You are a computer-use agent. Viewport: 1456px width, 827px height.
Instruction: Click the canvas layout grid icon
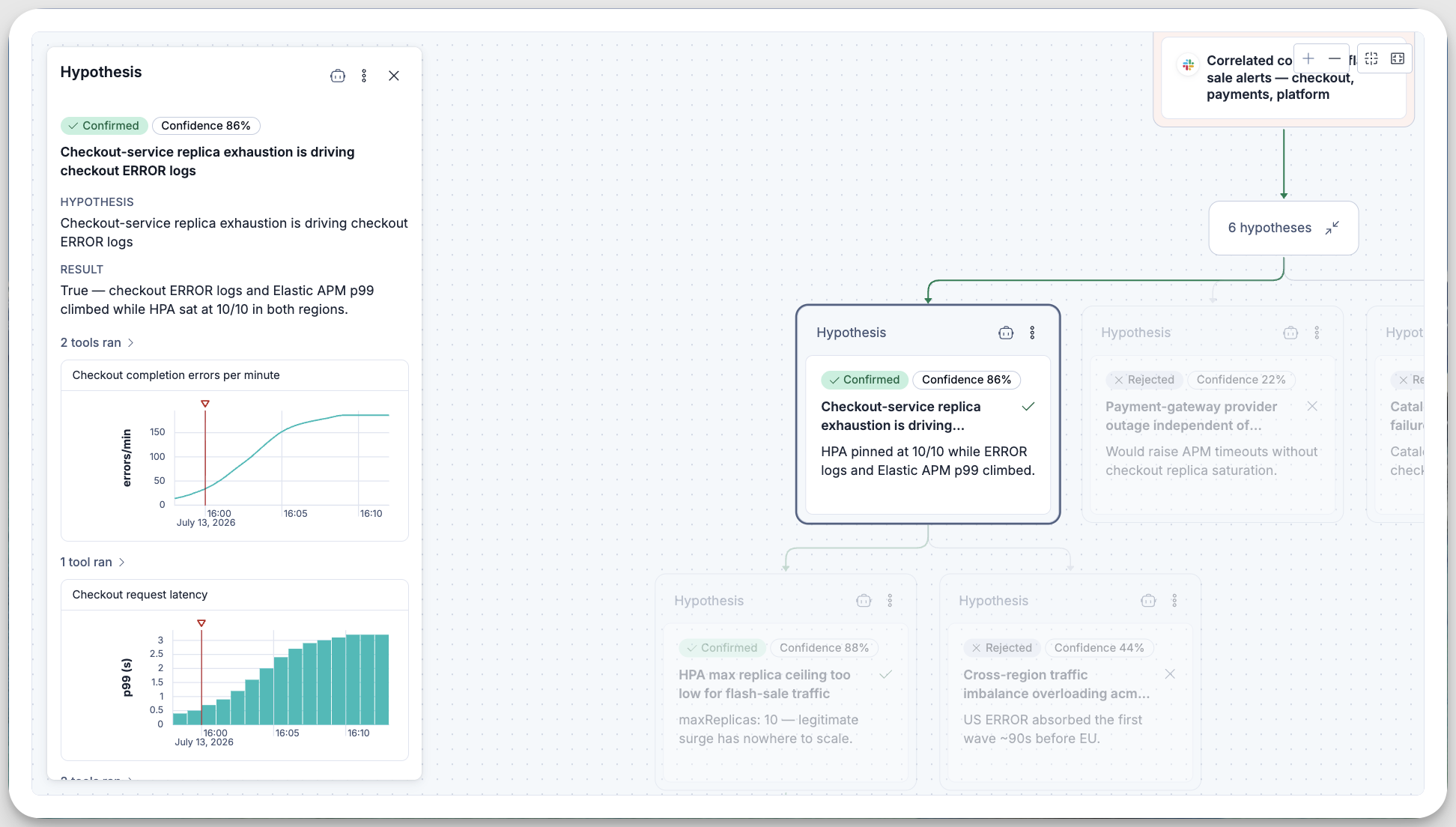pos(1398,58)
